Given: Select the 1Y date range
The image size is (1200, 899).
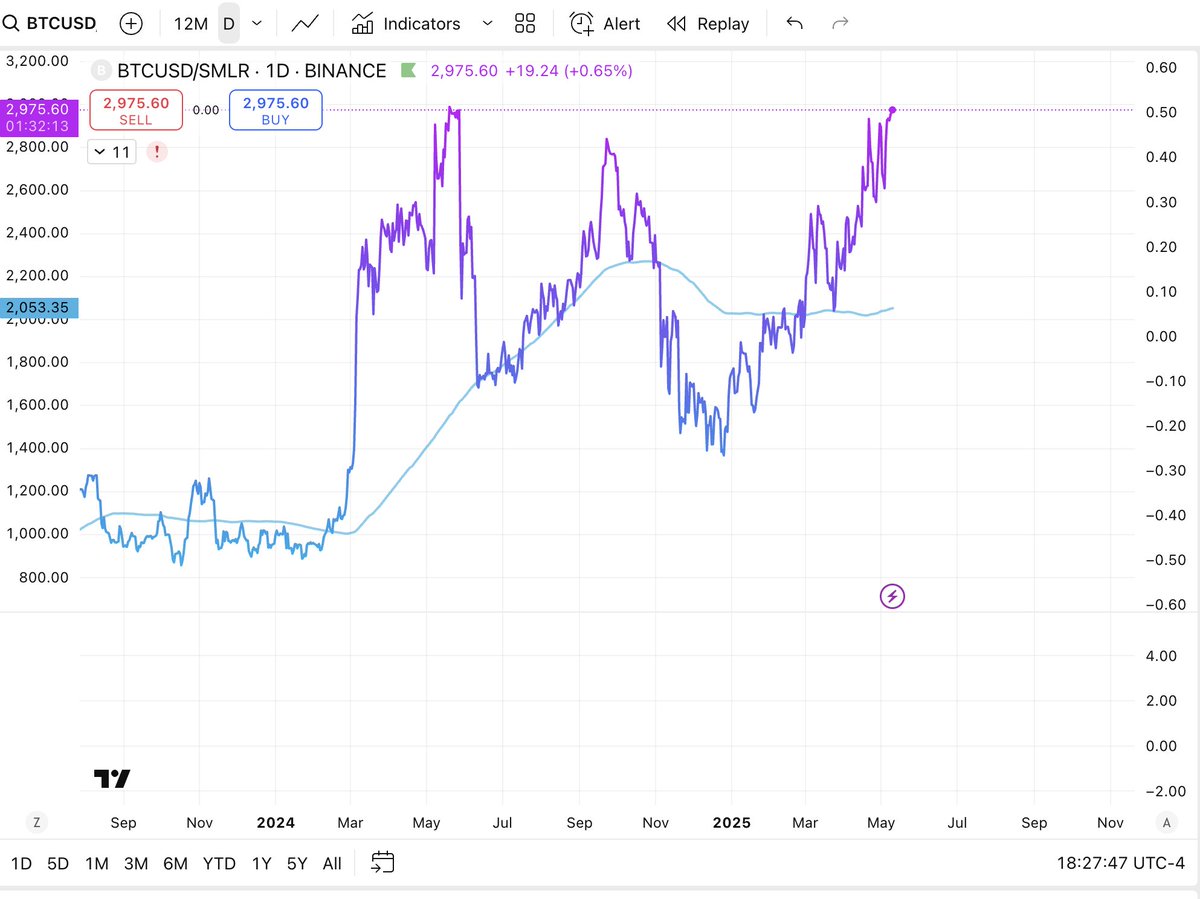Looking at the screenshot, I should [x=261, y=863].
